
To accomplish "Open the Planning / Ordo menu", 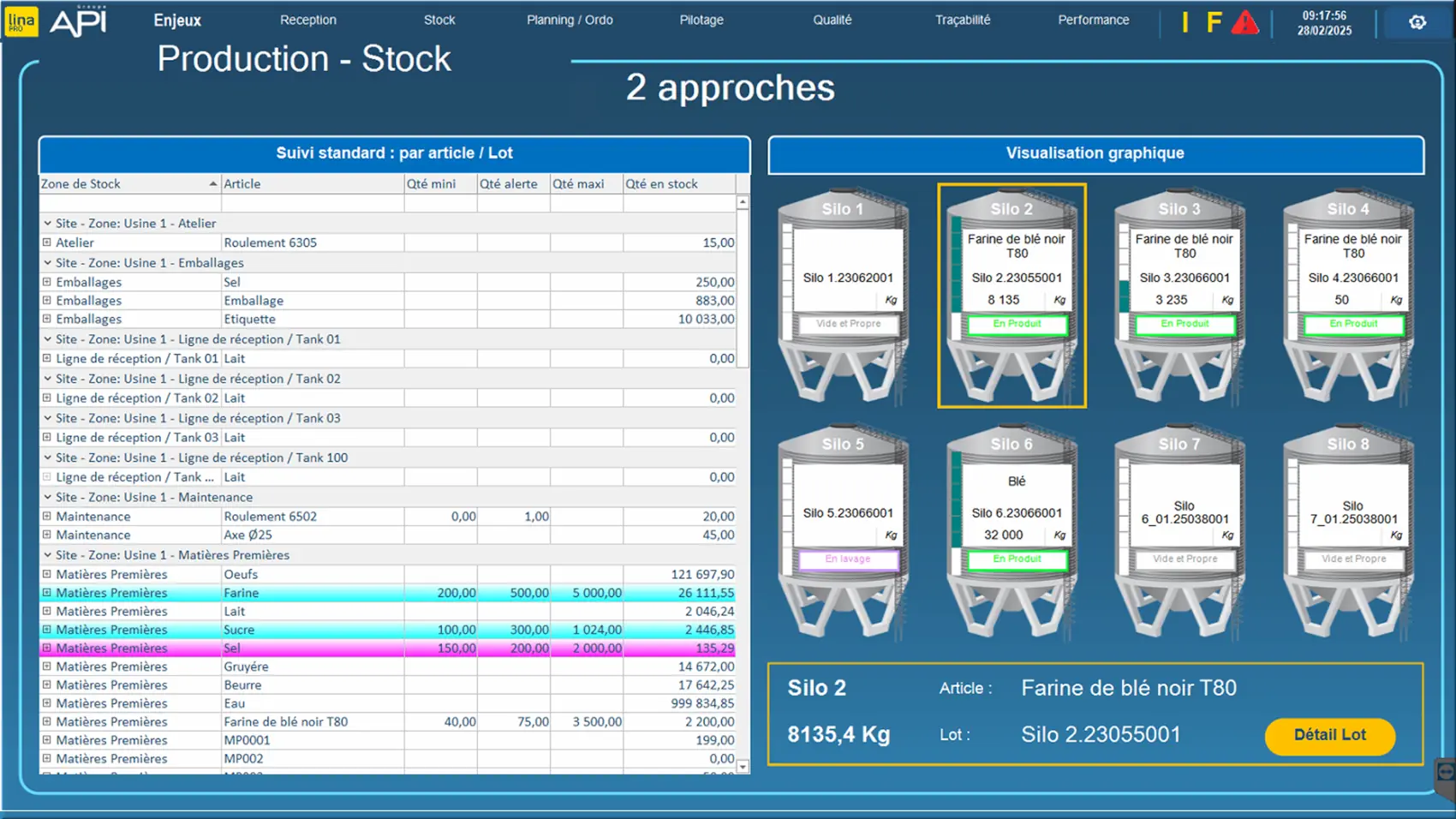I will (570, 20).
